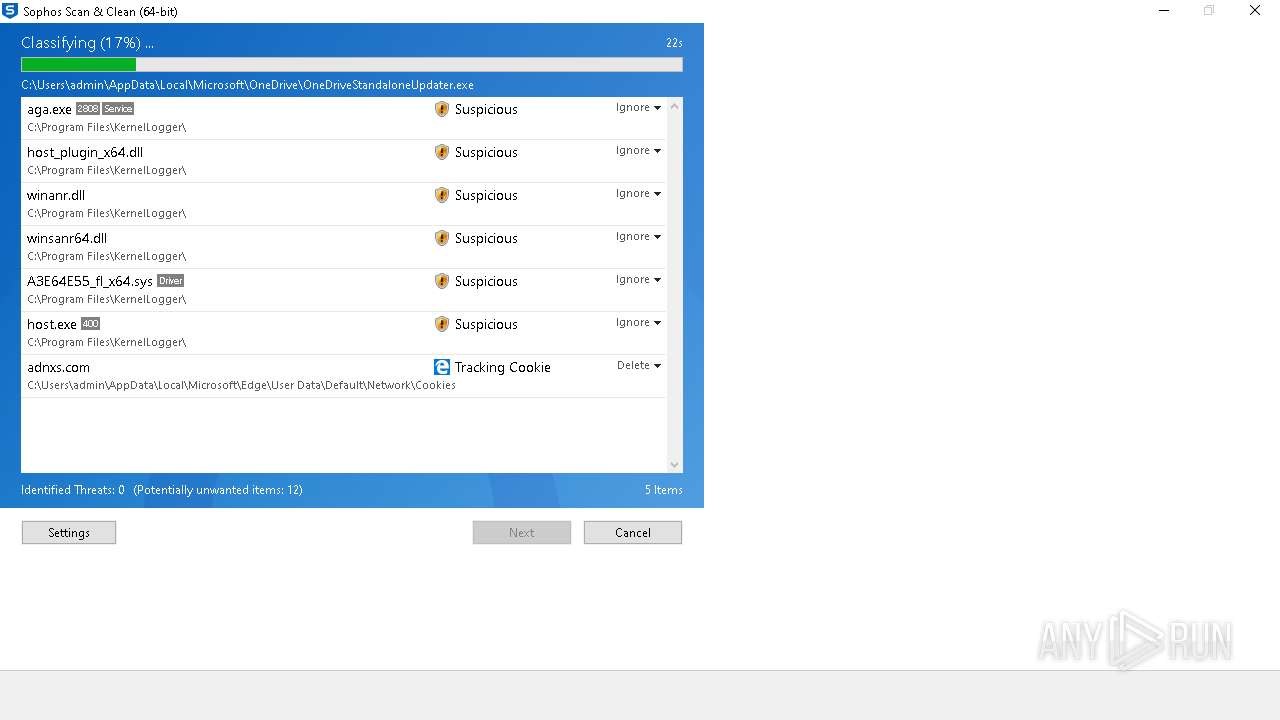The height and width of the screenshot is (720, 1280).
Task: Open the Ignore dropdown for A3E64E55_fl_x64.sys
Action: pyautogui.click(x=638, y=280)
